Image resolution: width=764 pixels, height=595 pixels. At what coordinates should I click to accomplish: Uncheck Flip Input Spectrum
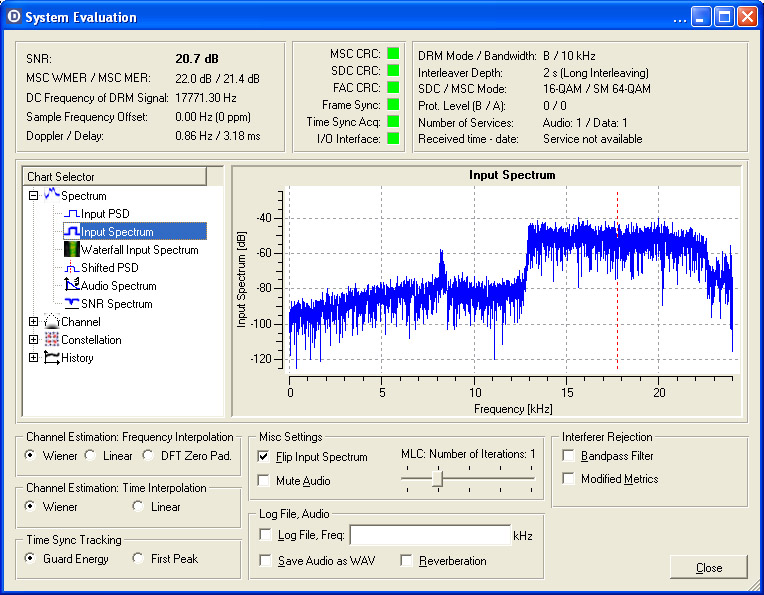tap(264, 457)
